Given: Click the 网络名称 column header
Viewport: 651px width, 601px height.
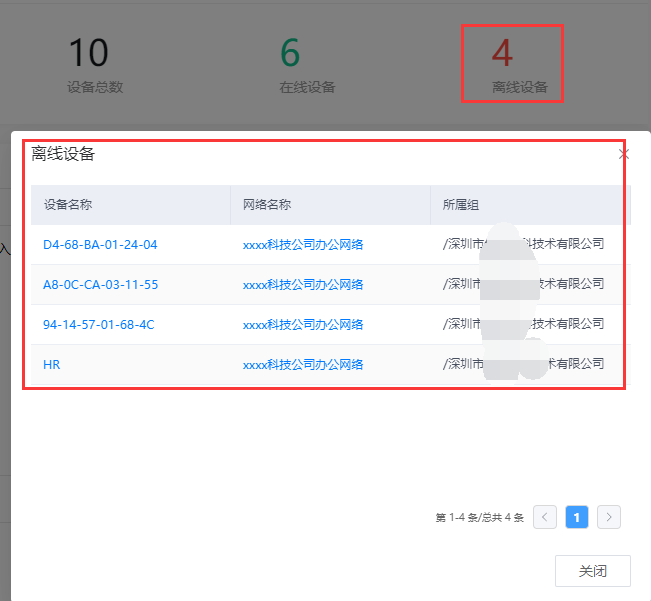Looking at the screenshot, I should point(267,205).
